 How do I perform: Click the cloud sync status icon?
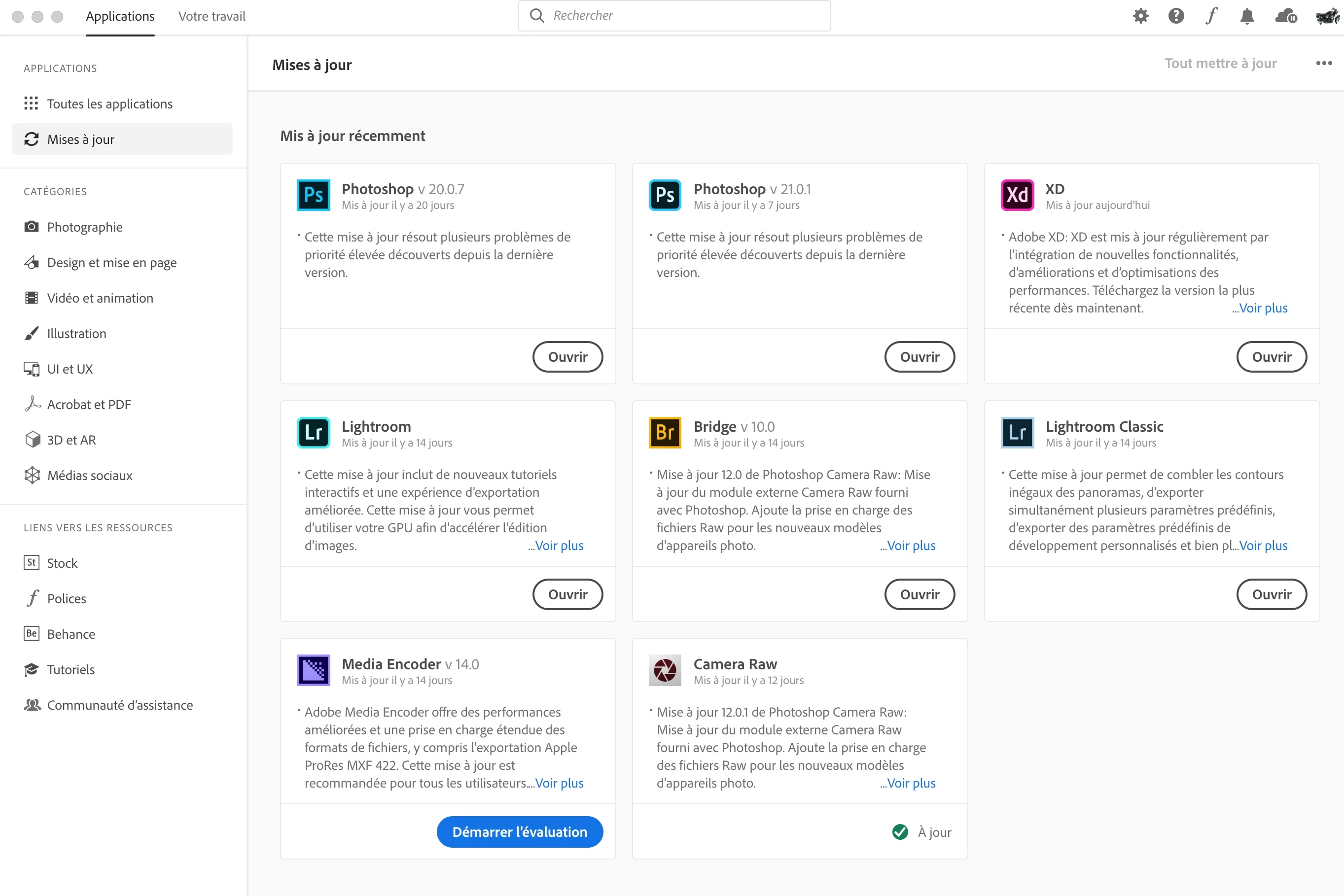click(x=1286, y=16)
